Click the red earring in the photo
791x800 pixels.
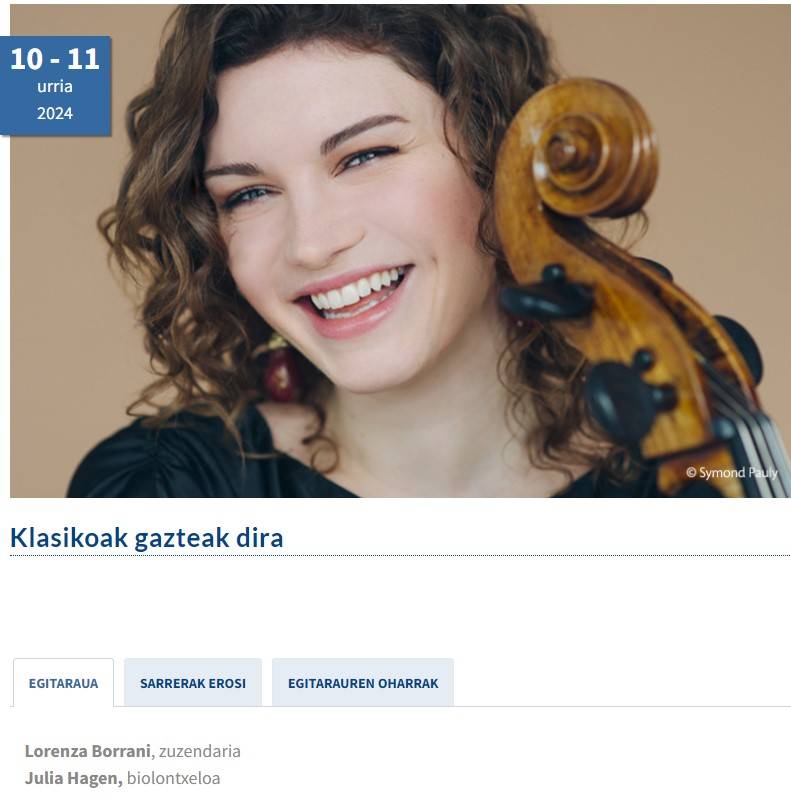click(282, 371)
